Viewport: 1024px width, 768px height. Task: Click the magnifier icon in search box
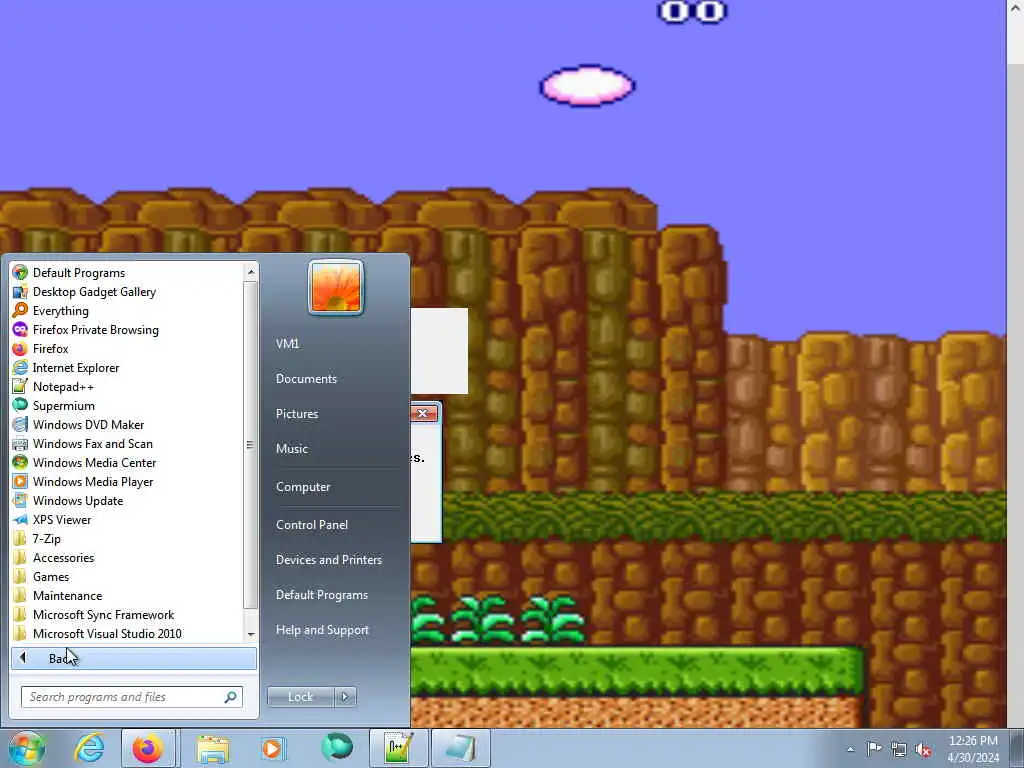[231, 697]
